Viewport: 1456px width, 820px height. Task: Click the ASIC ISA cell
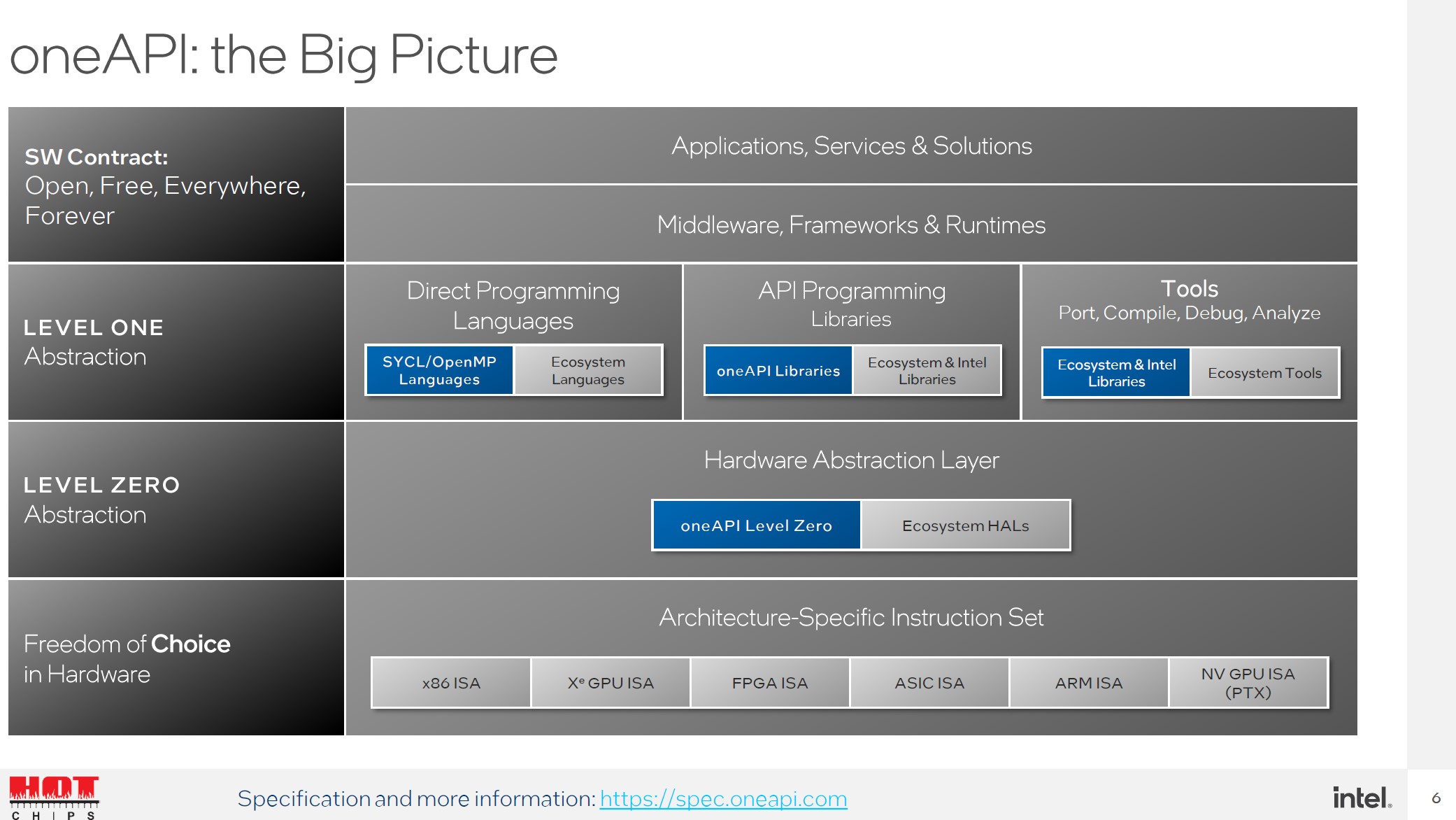(929, 683)
